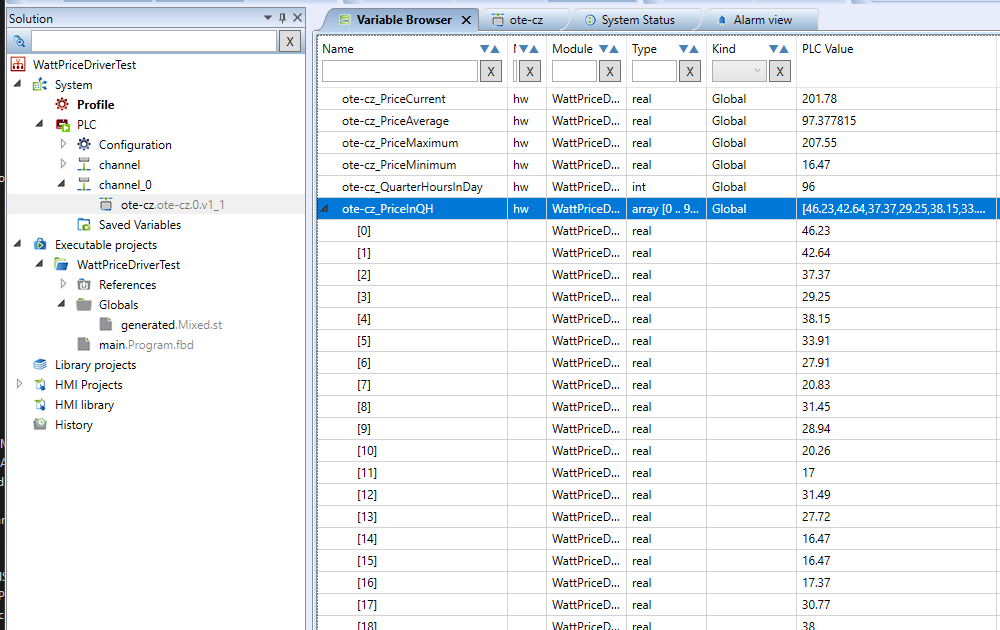This screenshot has height=630, width=1000.
Task: Click the Library projects icon
Action: pyautogui.click(x=40, y=365)
